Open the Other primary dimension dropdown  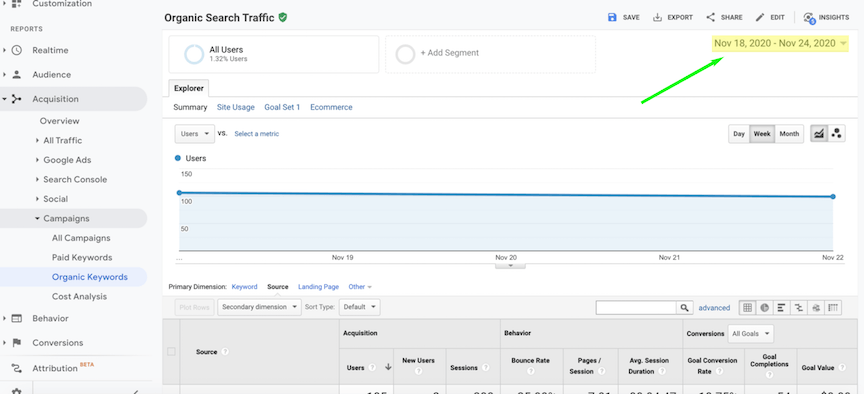pos(360,287)
